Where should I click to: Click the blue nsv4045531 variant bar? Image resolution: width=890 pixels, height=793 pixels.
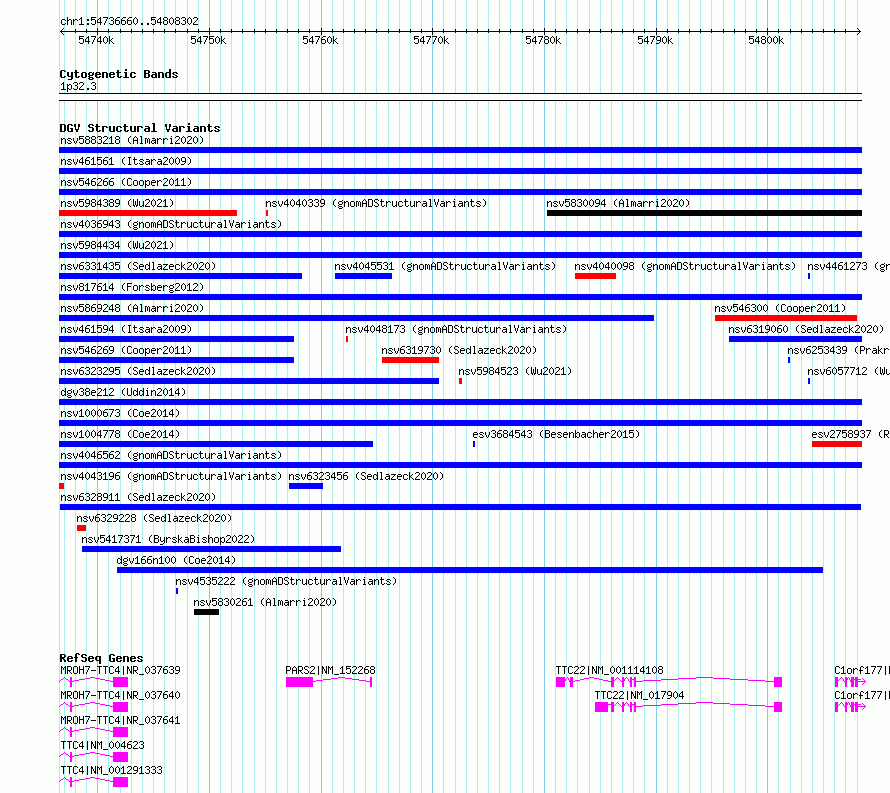(x=363, y=276)
